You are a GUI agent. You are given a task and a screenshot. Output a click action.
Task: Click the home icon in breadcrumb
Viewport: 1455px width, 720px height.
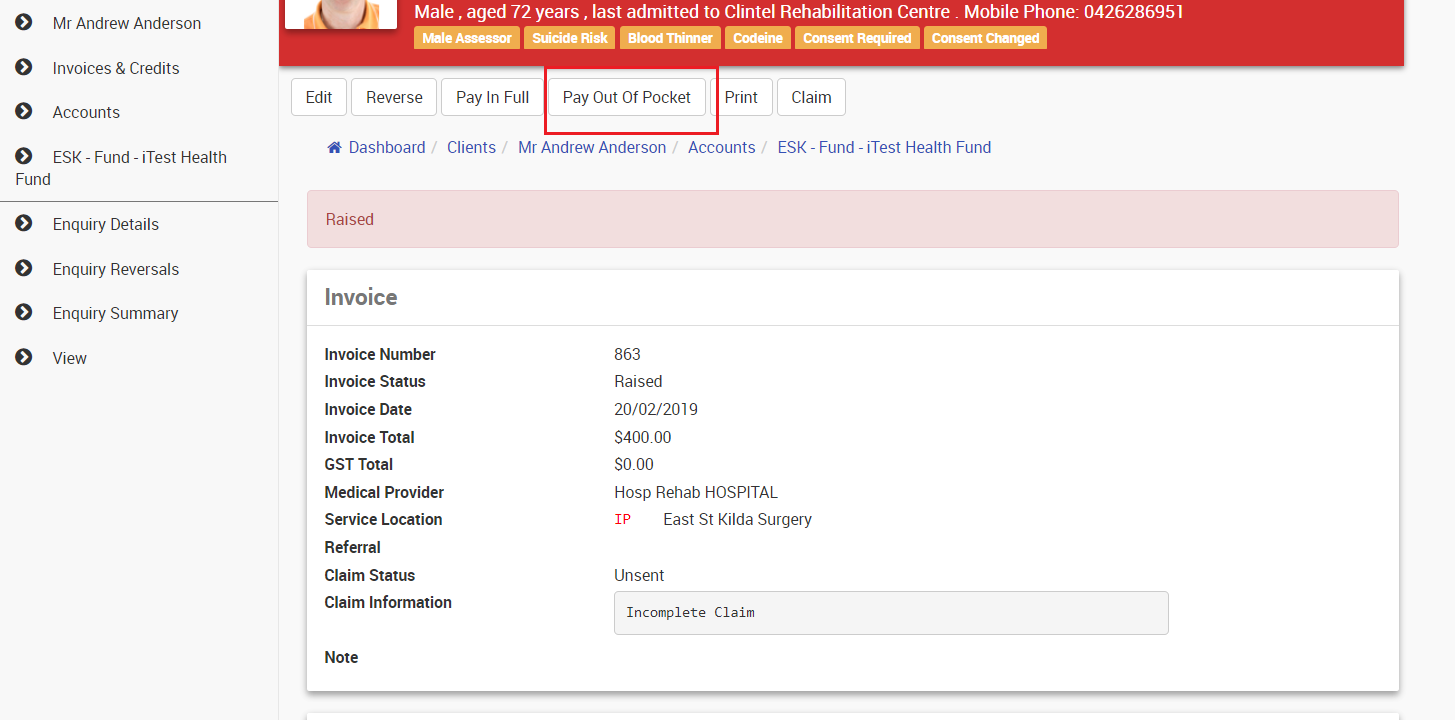click(335, 147)
